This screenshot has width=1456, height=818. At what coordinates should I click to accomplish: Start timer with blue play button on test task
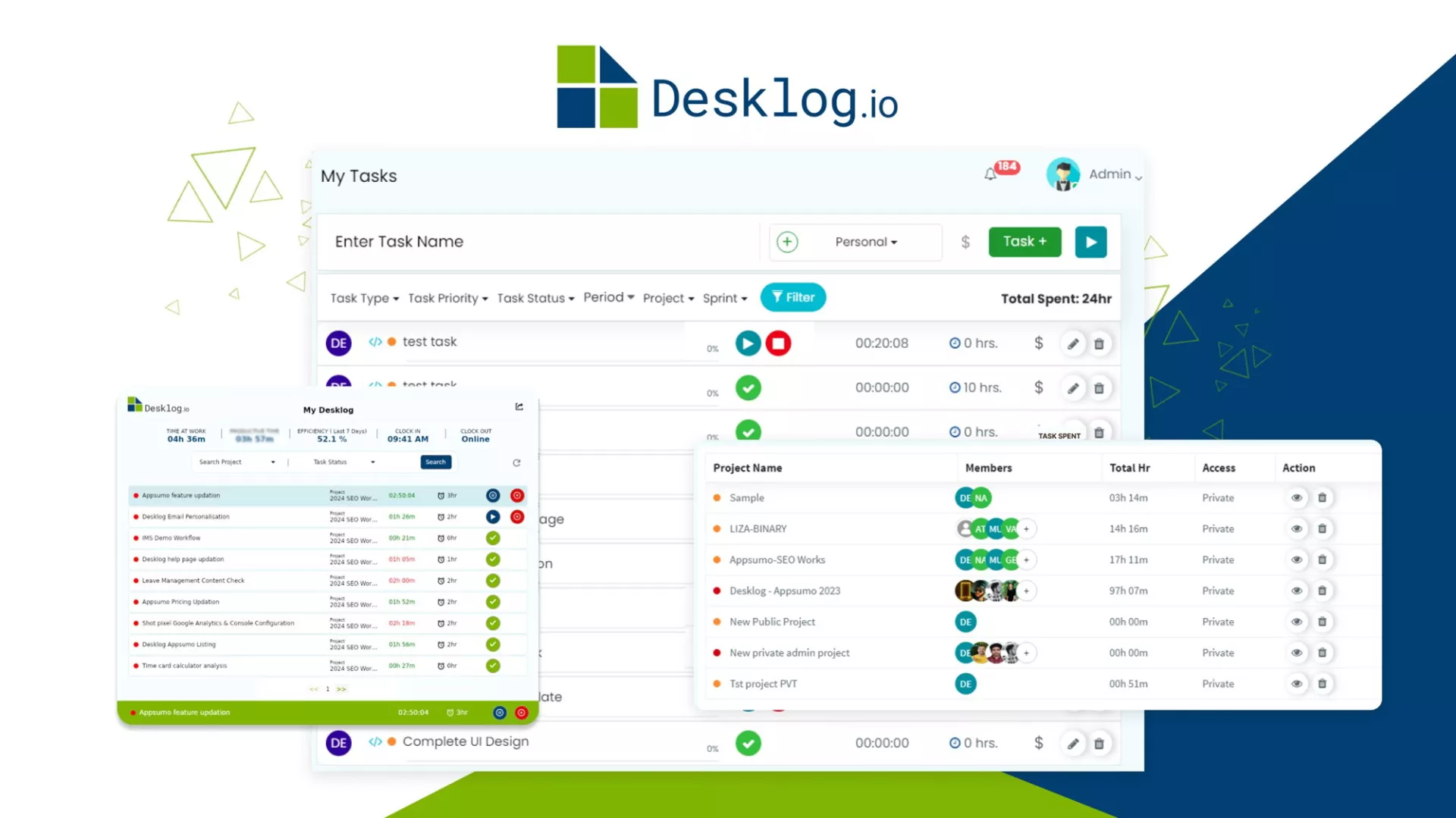(x=748, y=343)
